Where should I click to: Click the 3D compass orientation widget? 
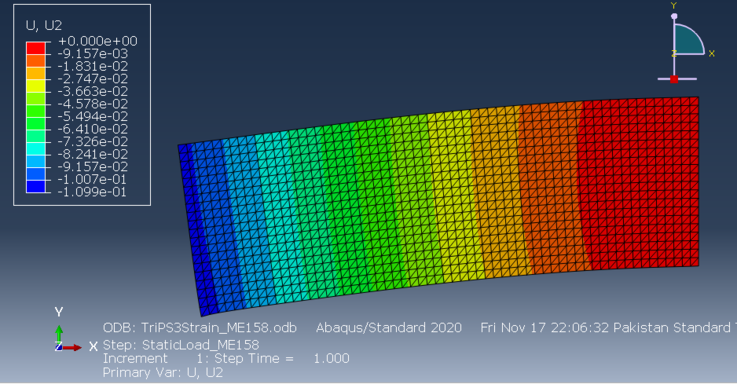point(686,43)
